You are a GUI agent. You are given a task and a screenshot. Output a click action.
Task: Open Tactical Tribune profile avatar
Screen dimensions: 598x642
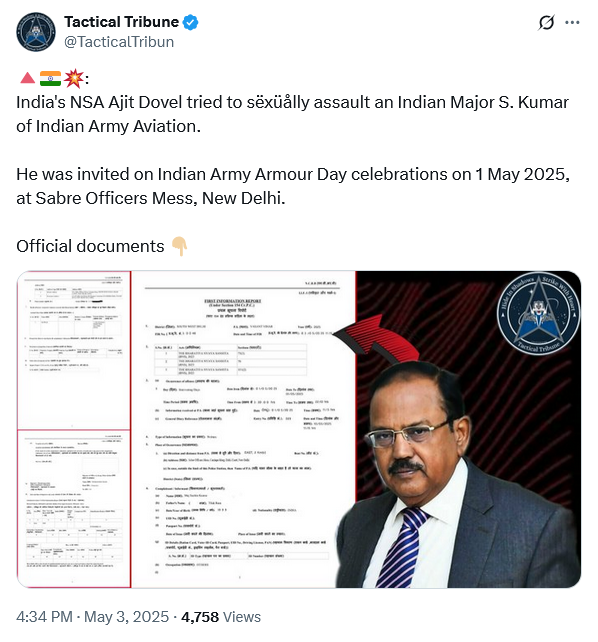[36, 32]
